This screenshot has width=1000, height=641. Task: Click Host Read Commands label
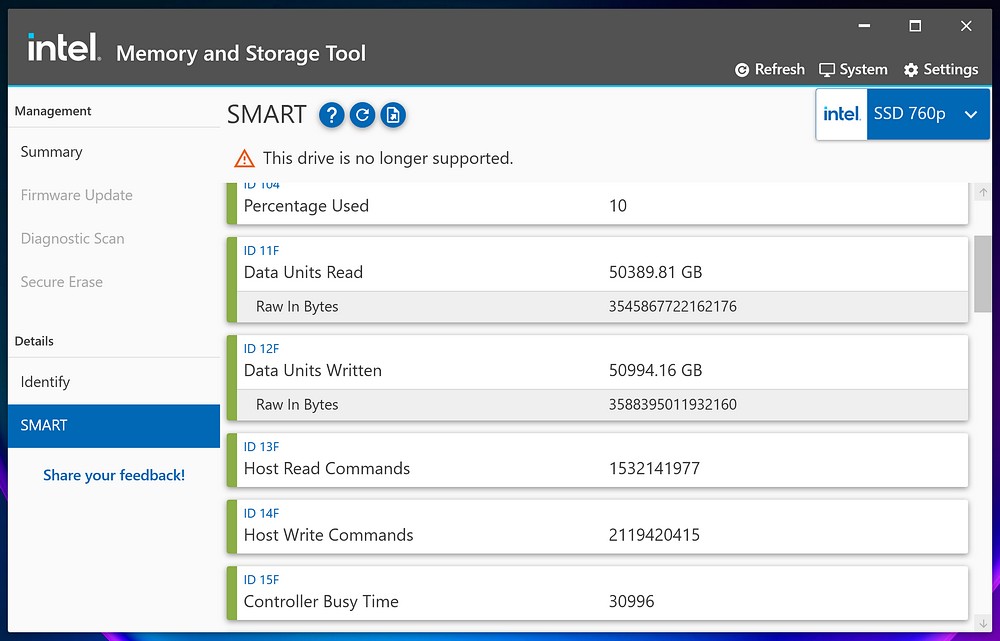(x=327, y=469)
